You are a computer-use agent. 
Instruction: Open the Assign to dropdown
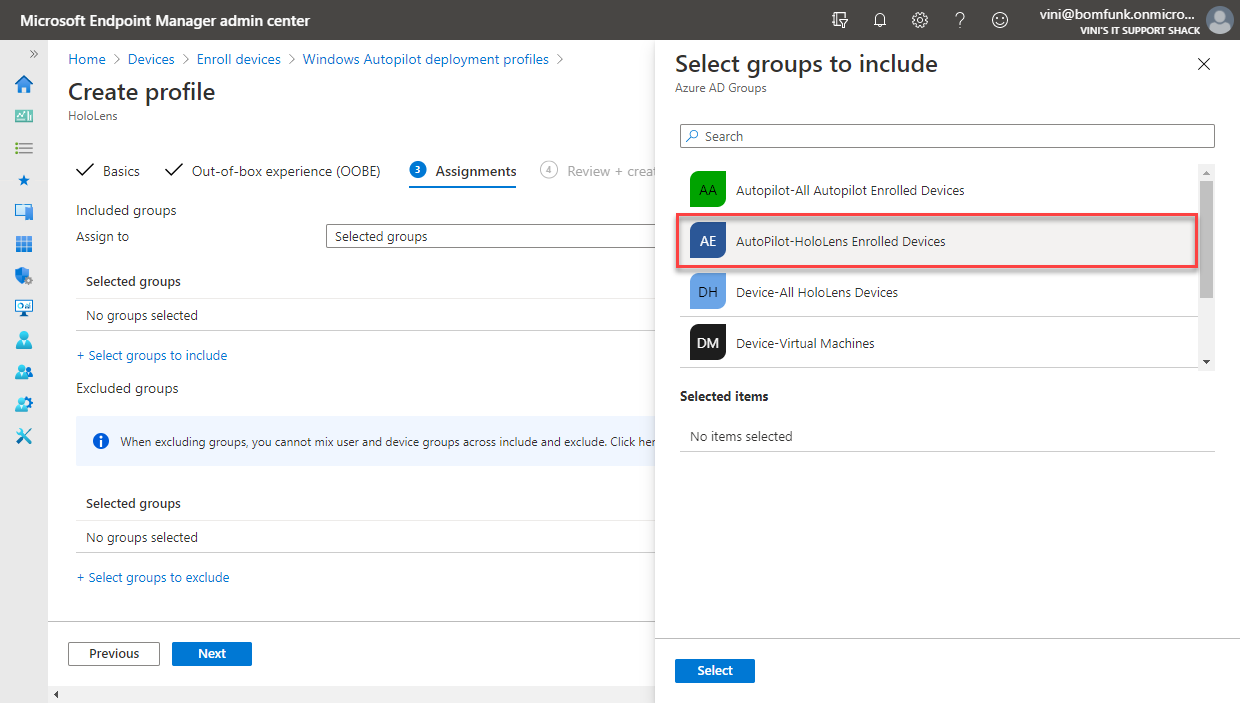pyautogui.click(x=490, y=237)
